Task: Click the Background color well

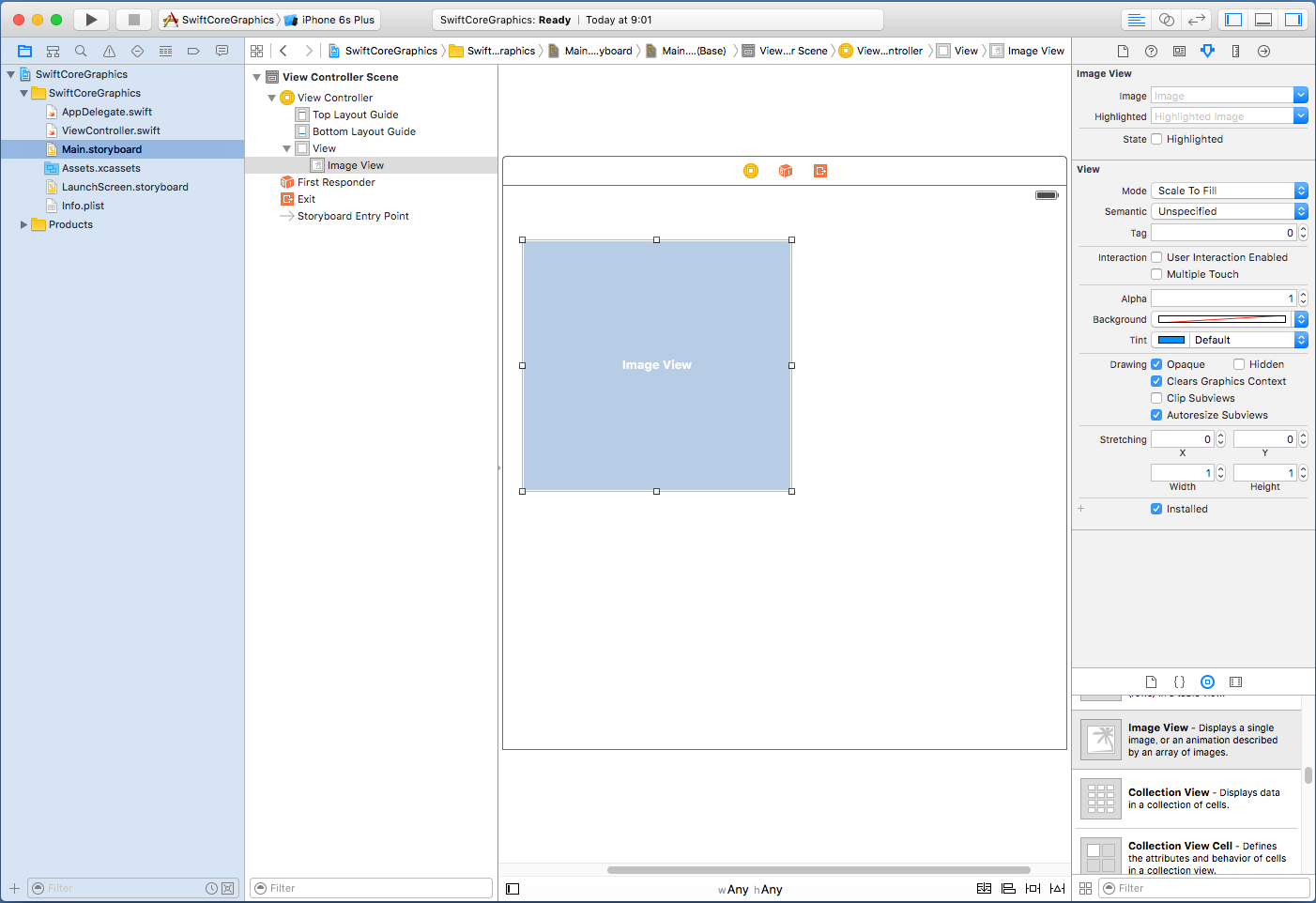Action: coord(1221,319)
